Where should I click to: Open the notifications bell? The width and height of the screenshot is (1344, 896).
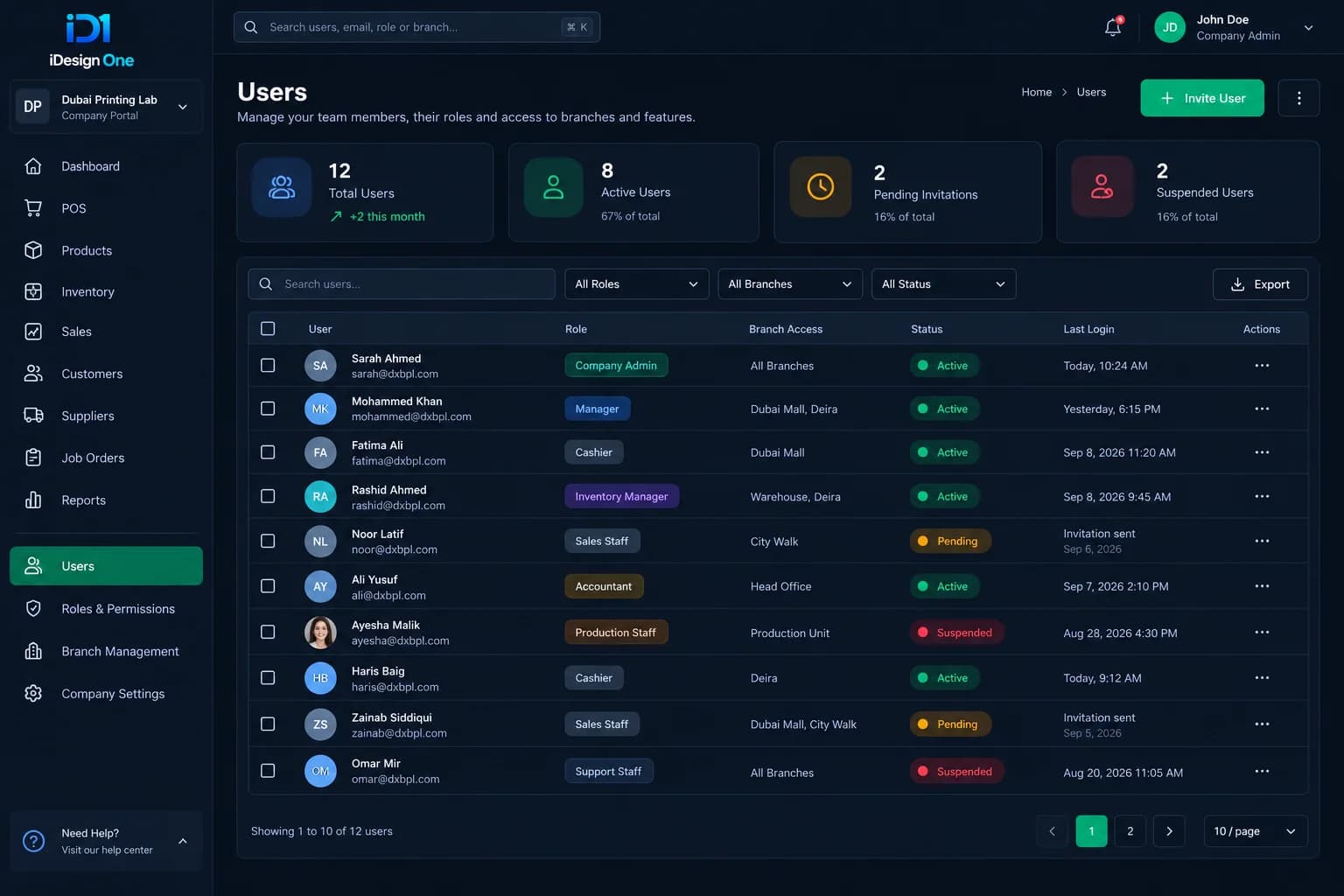1113,27
